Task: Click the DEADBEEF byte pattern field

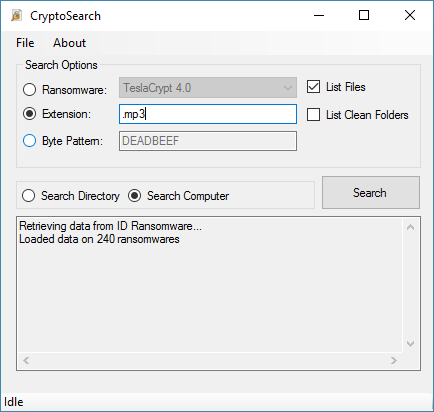Action: pyautogui.click(x=208, y=141)
